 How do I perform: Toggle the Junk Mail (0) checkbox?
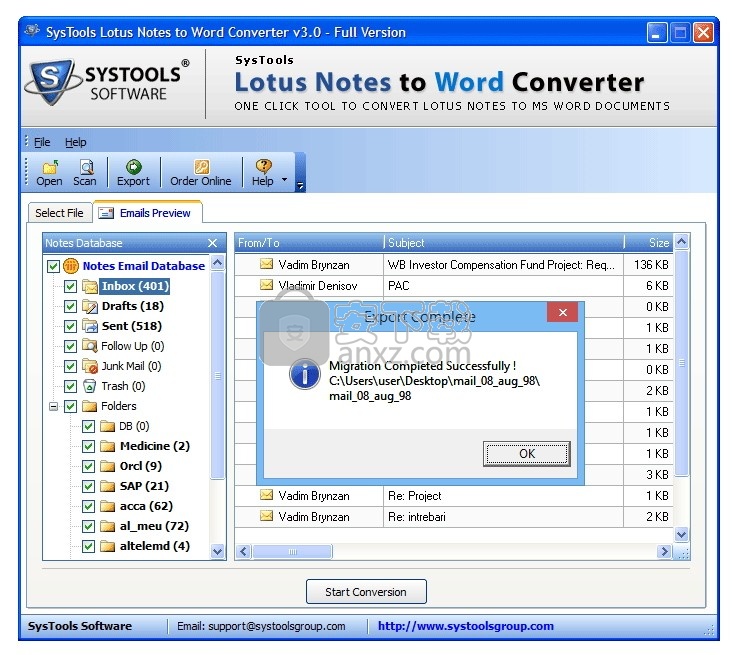(x=70, y=366)
